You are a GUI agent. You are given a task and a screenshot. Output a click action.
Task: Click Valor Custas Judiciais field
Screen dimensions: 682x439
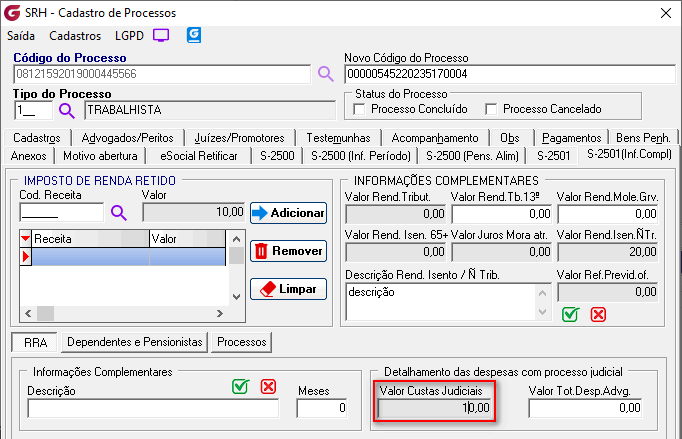(x=434, y=408)
